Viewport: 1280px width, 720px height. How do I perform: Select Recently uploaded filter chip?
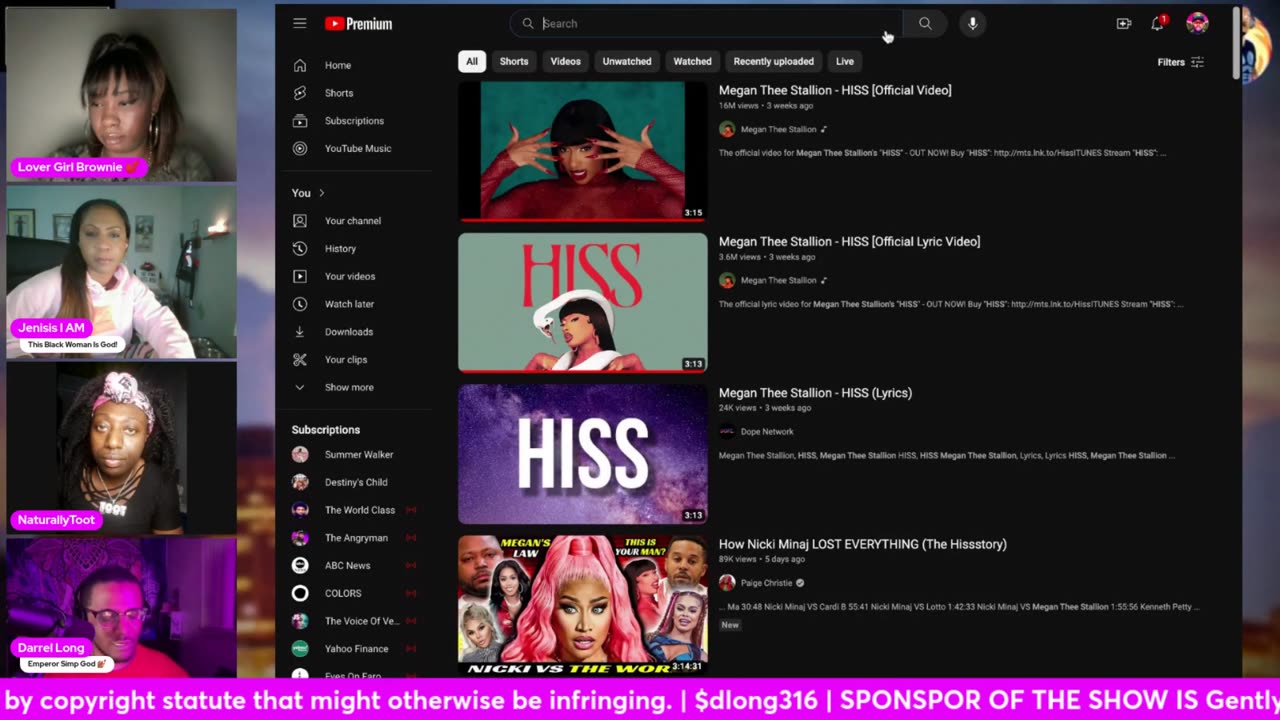(773, 61)
